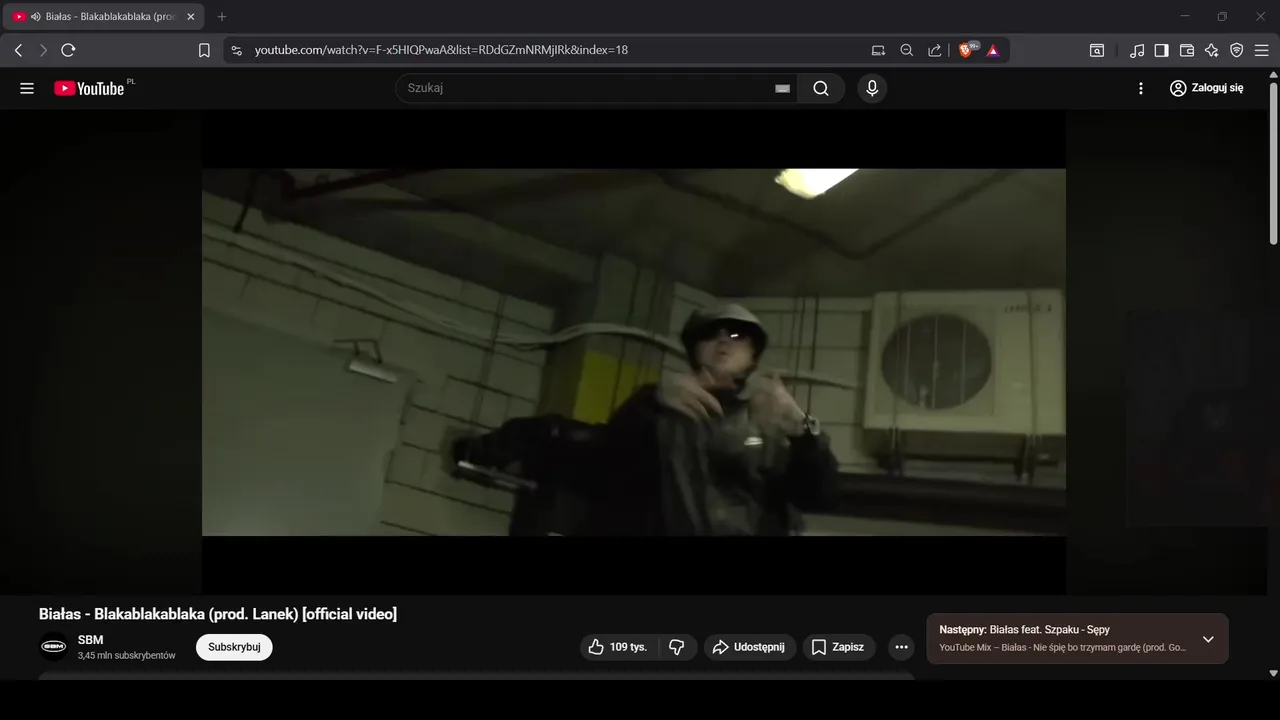1280x720 pixels.
Task: Open Brave Rewards triangle icon
Action: [x=993, y=50]
